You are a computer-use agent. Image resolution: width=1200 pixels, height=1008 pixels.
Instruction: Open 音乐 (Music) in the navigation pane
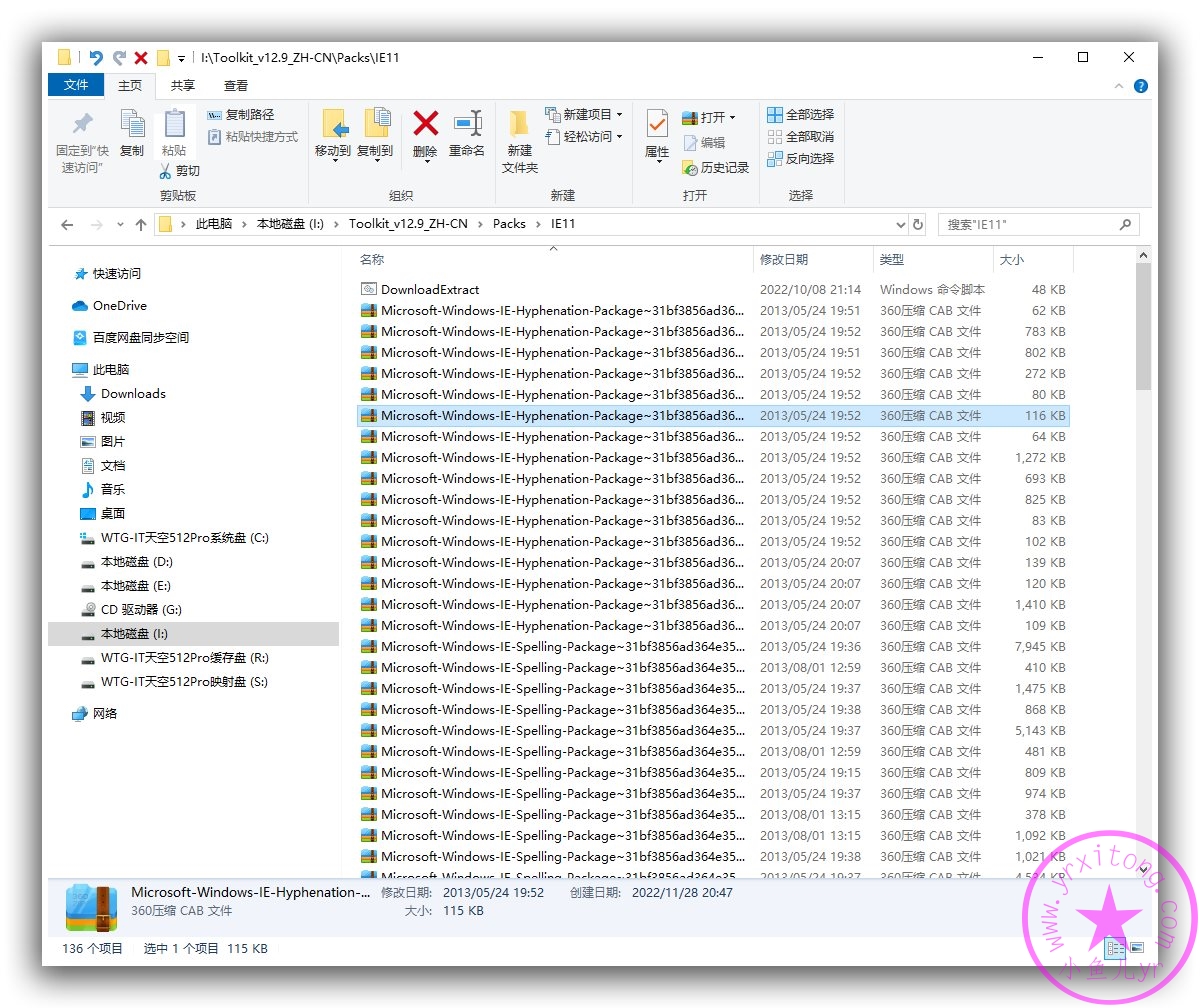103,490
